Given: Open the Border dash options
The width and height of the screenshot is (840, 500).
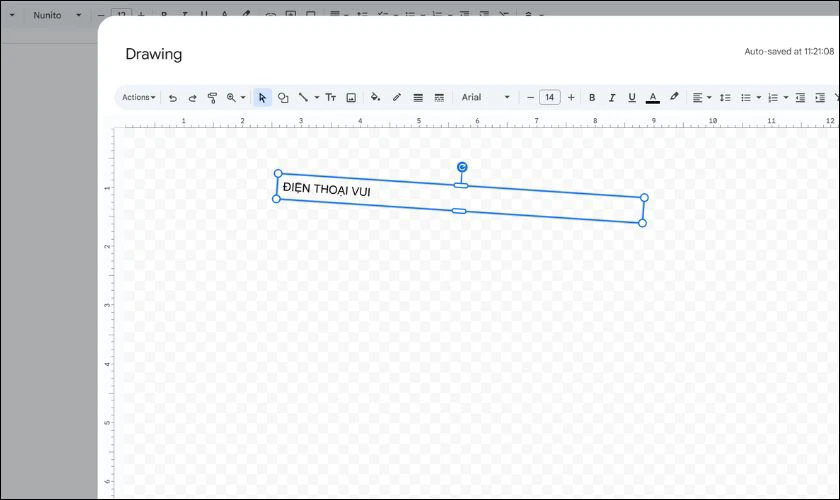Looking at the screenshot, I should 439,98.
